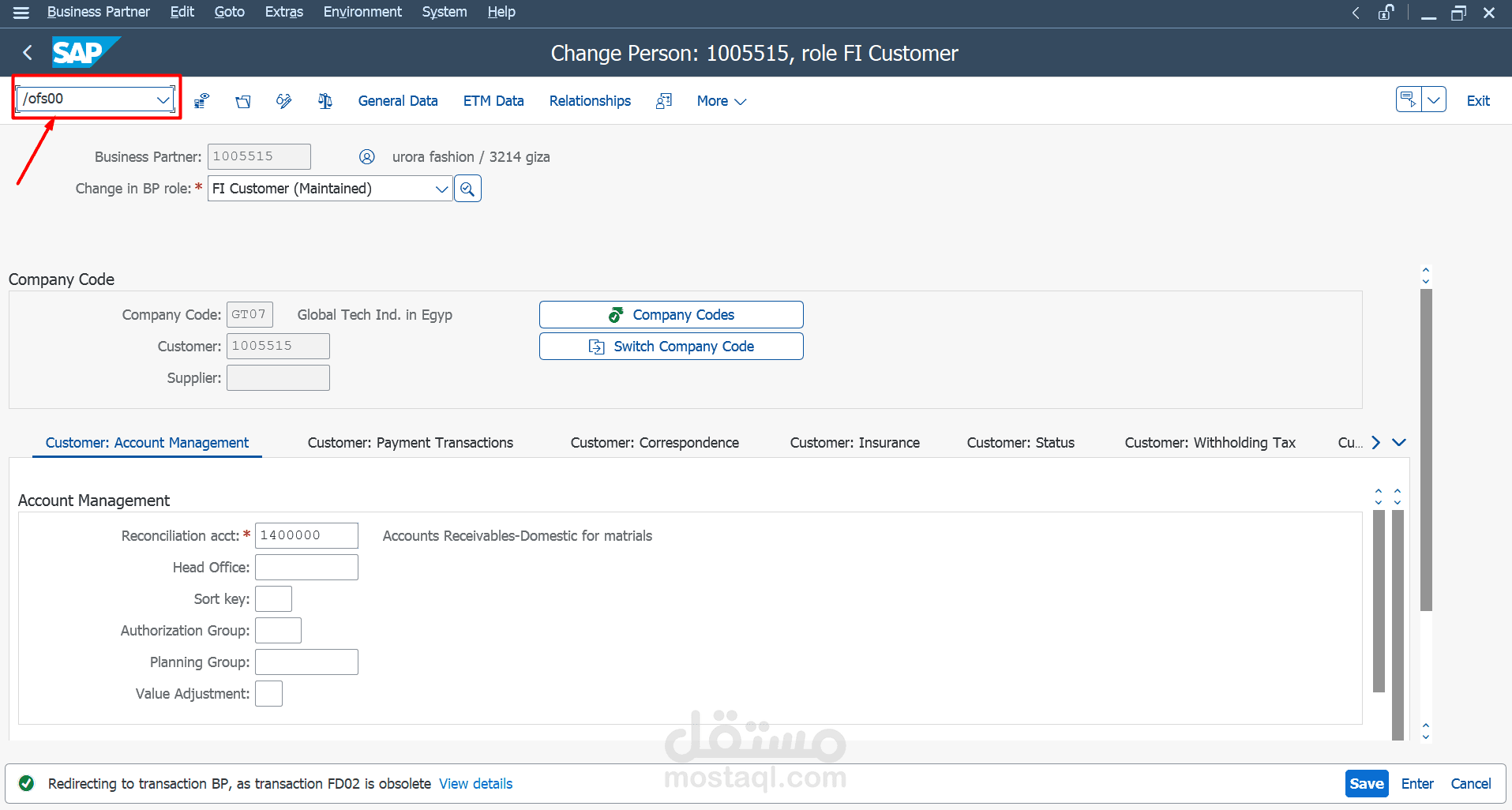The image size is (1512, 810).
Task: Click the Head Office input field
Action: [x=306, y=567]
